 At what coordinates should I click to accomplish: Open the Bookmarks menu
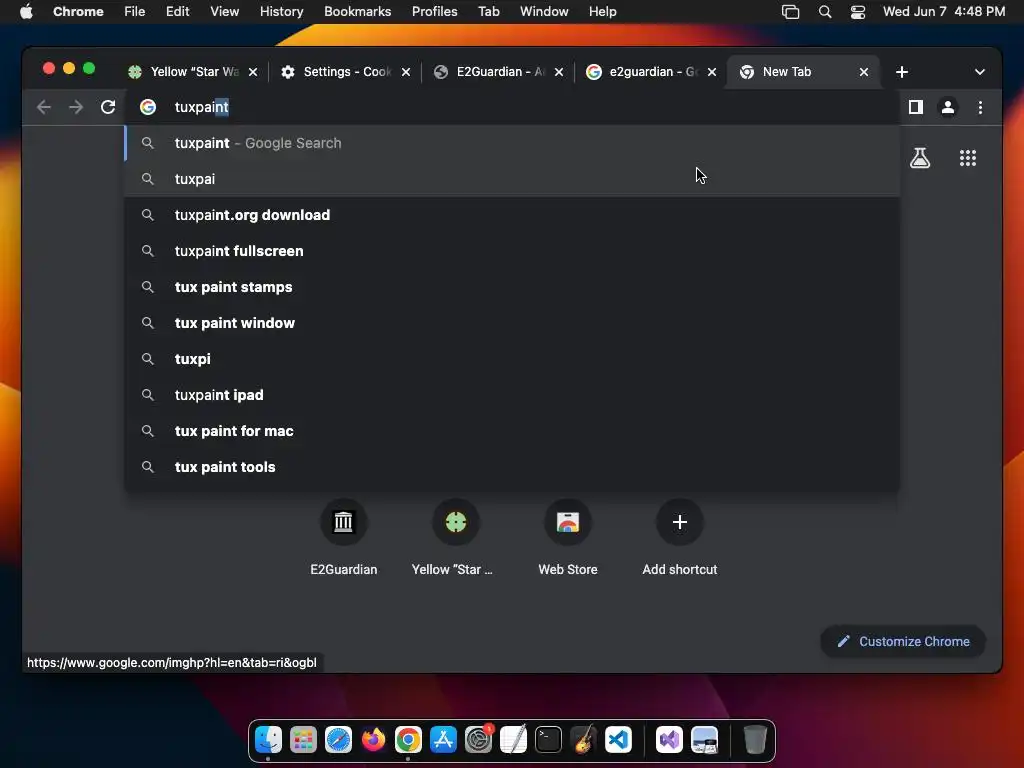[x=357, y=12]
